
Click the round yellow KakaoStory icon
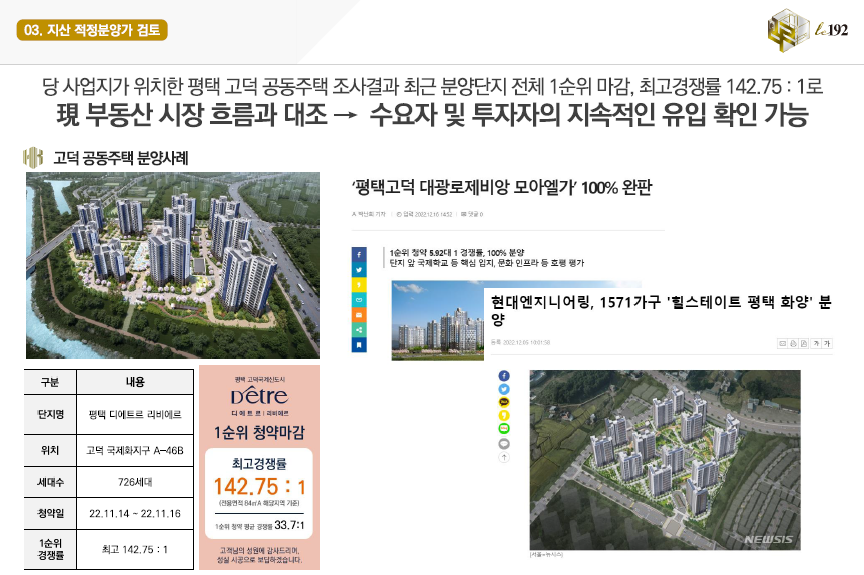pyautogui.click(x=504, y=415)
